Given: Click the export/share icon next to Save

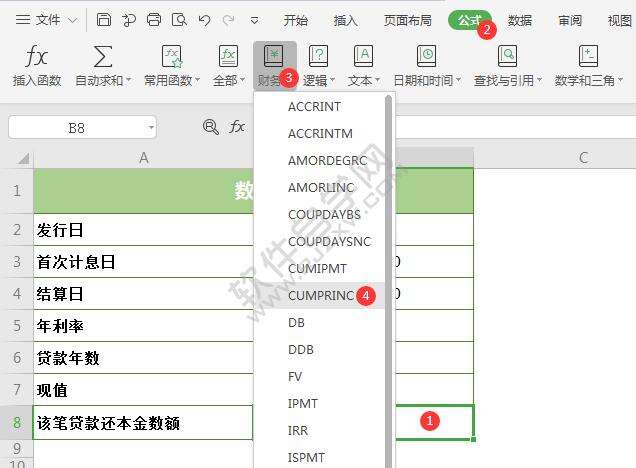Looking at the screenshot, I should 129,20.
